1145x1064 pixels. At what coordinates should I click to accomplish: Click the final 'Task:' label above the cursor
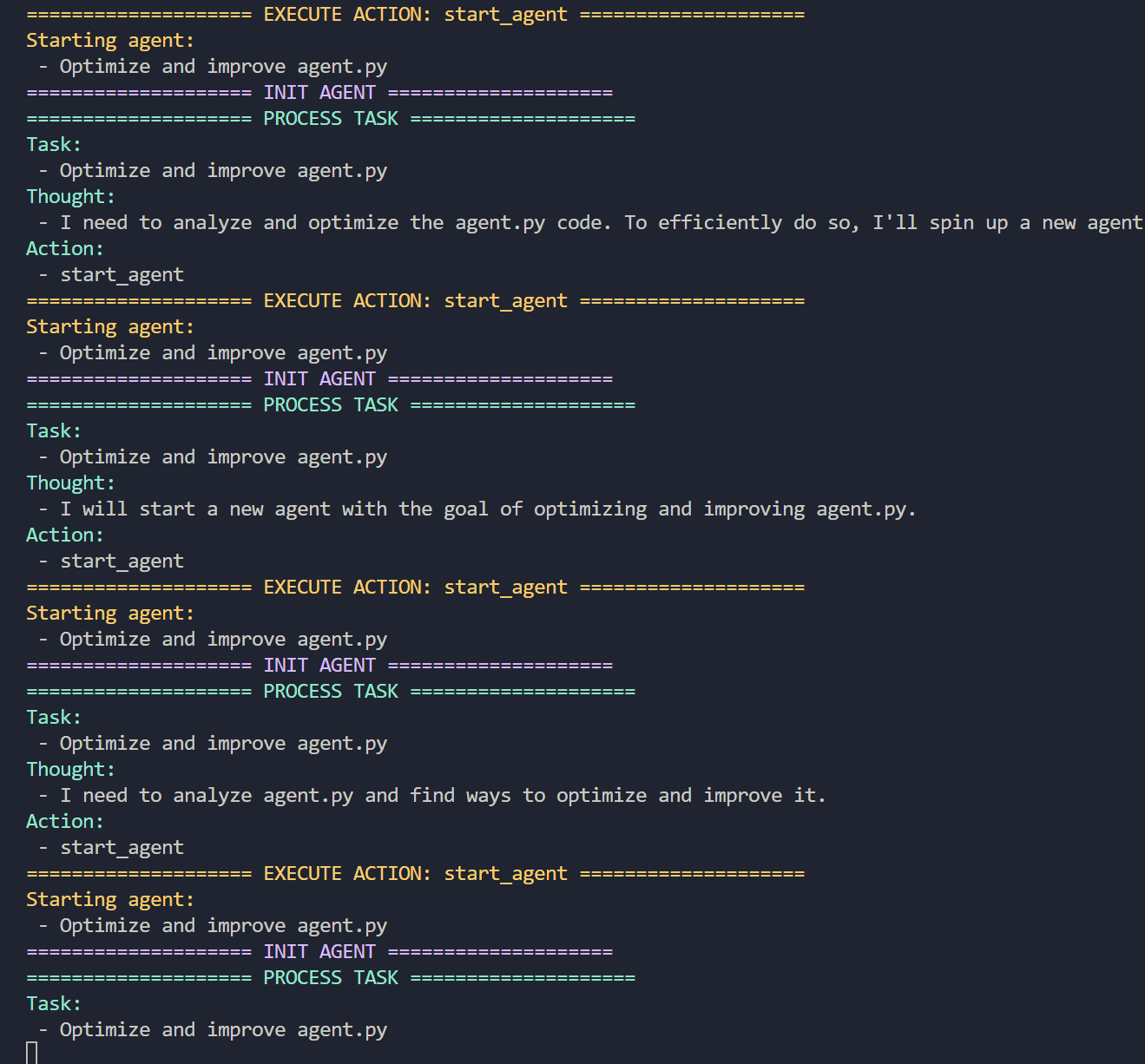54,1004
